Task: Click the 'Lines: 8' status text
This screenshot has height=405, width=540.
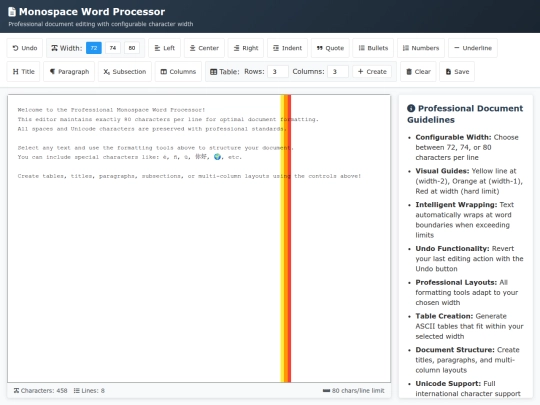Action: [x=93, y=391]
